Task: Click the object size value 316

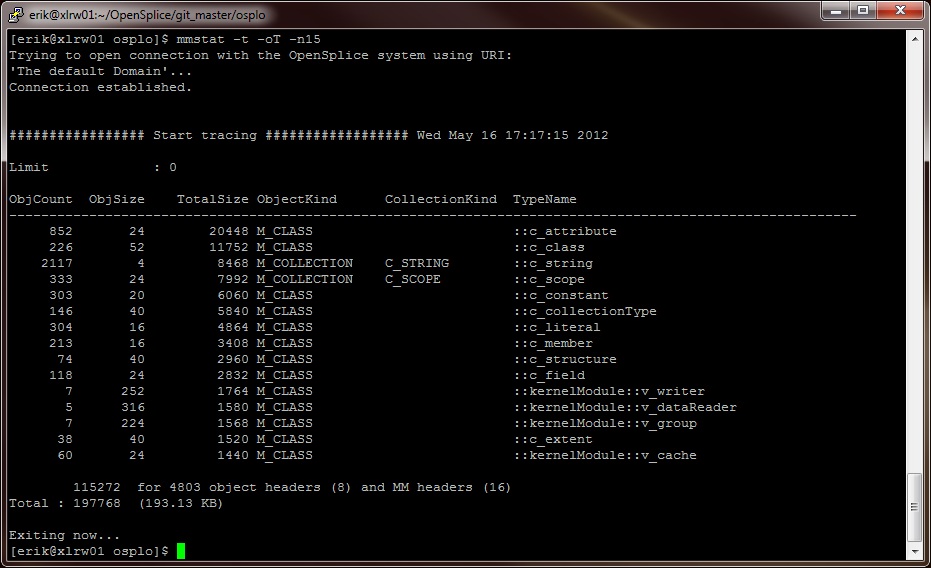Action: 132,408
